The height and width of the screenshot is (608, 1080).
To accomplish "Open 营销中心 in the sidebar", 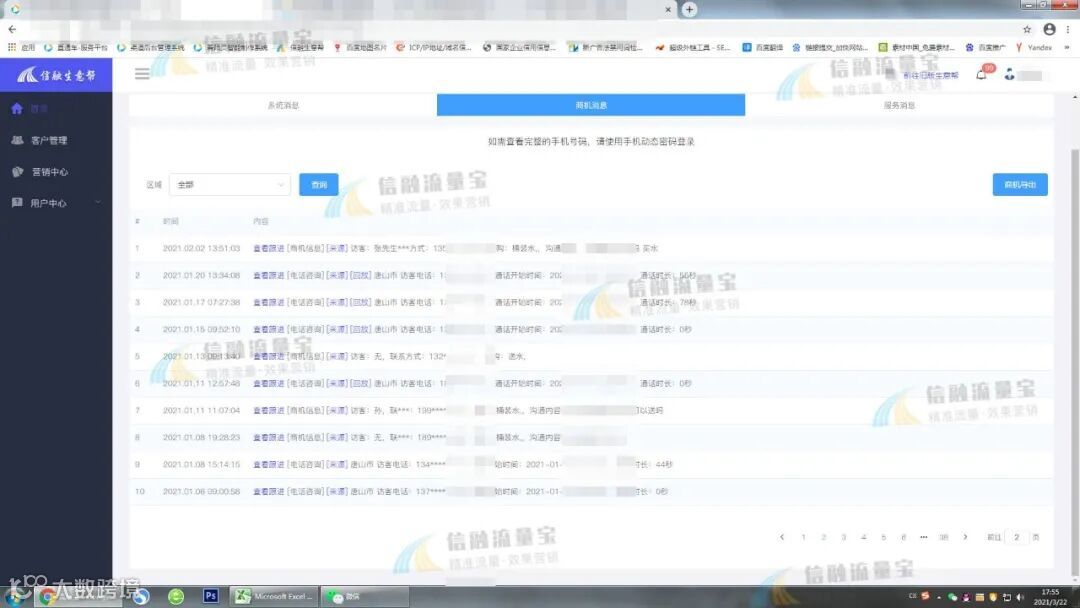I will pos(50,171).
